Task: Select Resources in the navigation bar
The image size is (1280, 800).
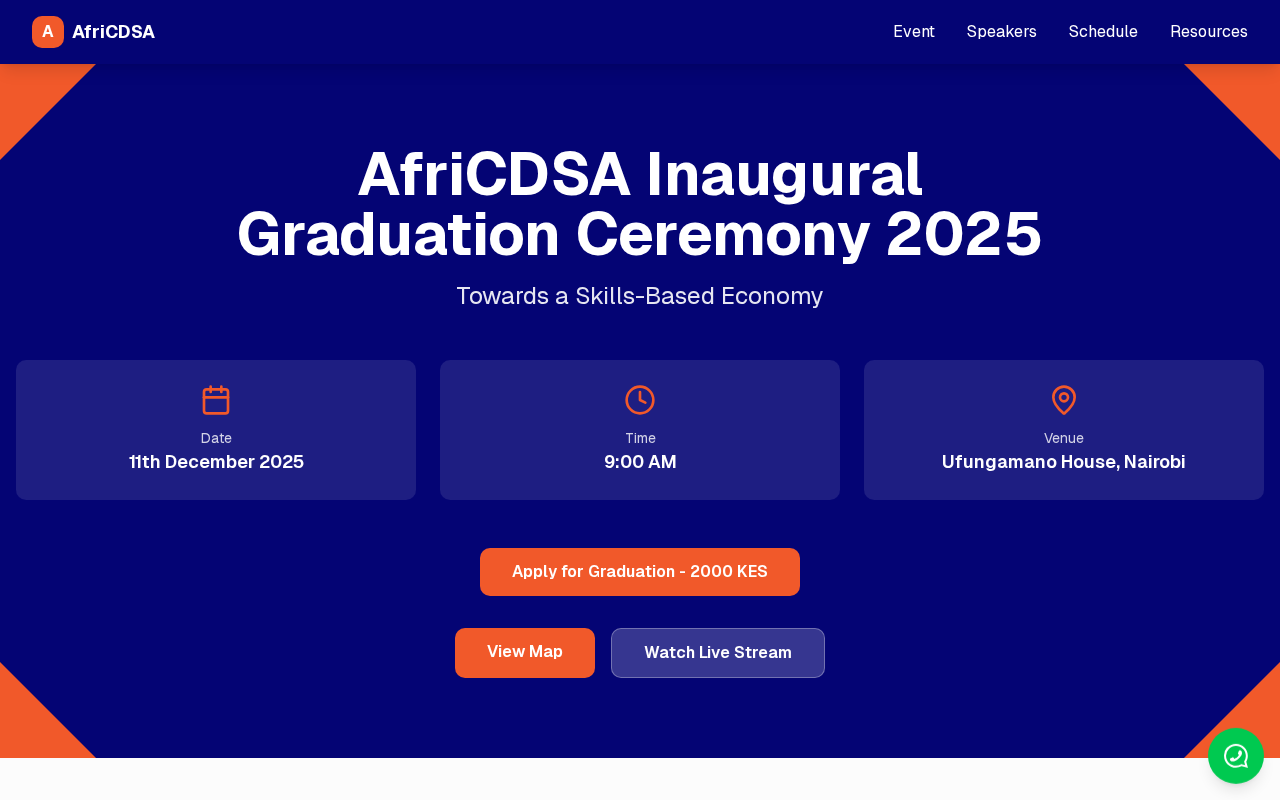Action: coord(1208,32)
